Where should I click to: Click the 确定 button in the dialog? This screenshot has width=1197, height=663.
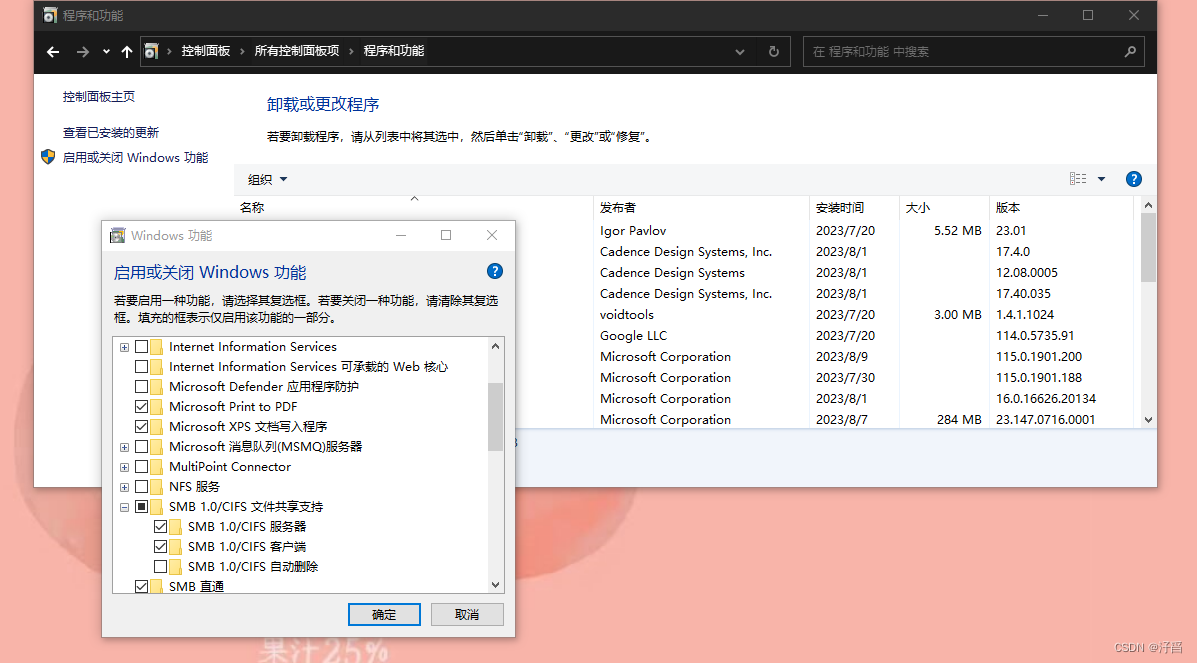click(x=384, y=614)
